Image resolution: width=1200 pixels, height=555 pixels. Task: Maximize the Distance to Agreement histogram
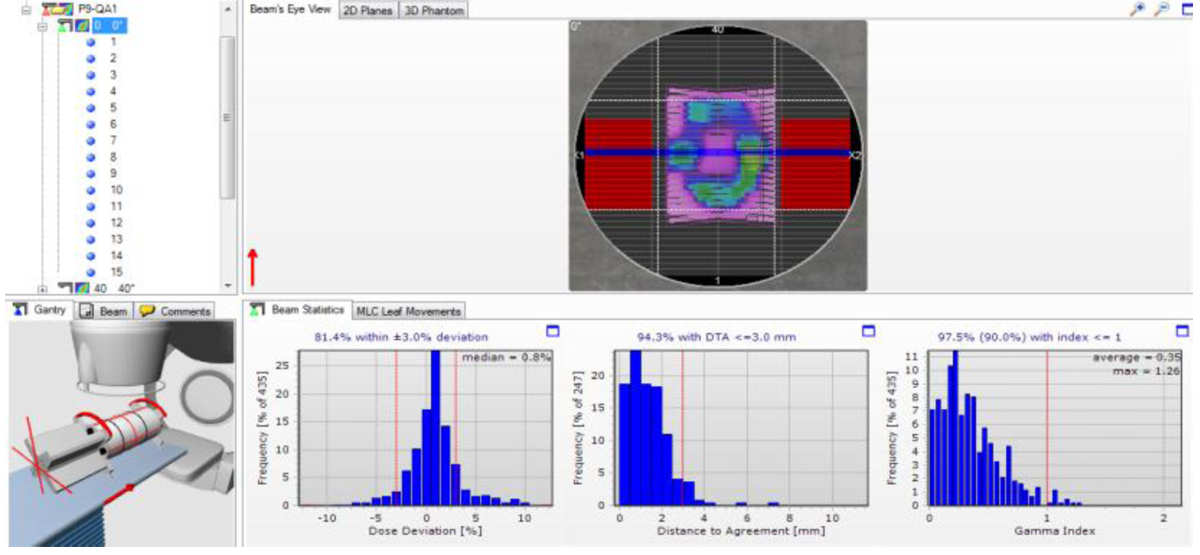click(x=868, y=331)
